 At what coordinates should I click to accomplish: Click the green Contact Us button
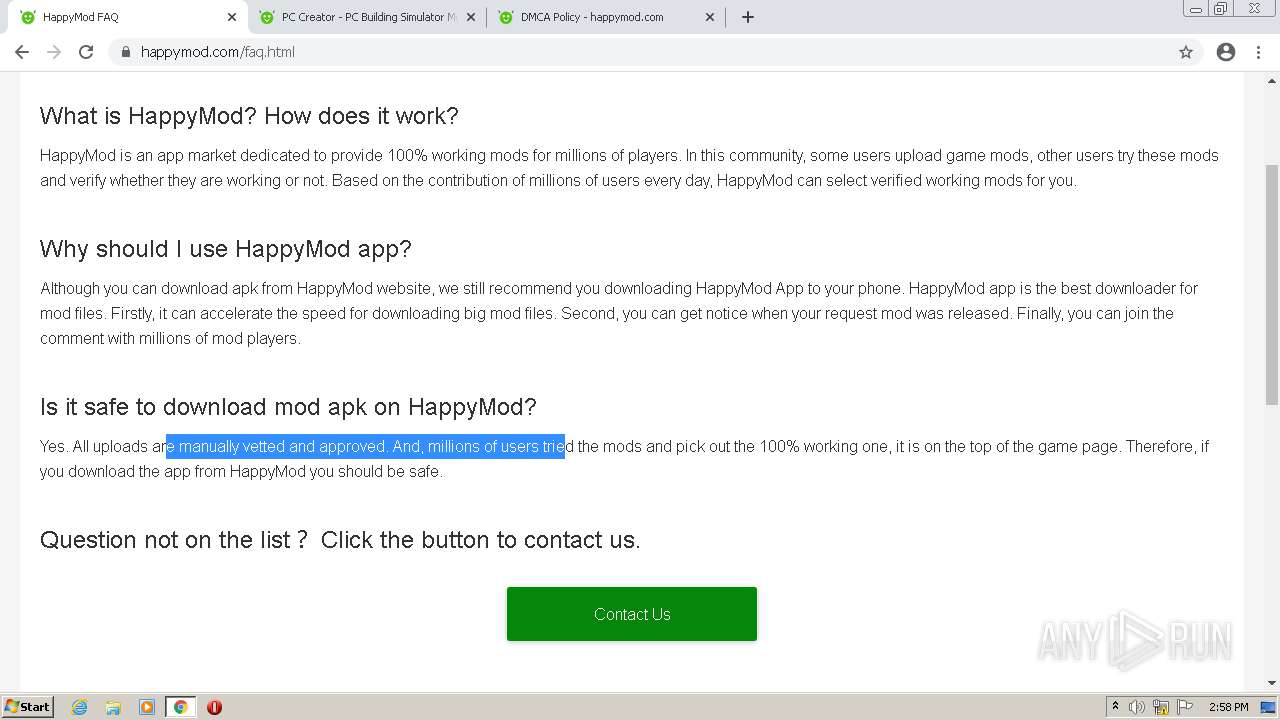[x=632, y=614]
